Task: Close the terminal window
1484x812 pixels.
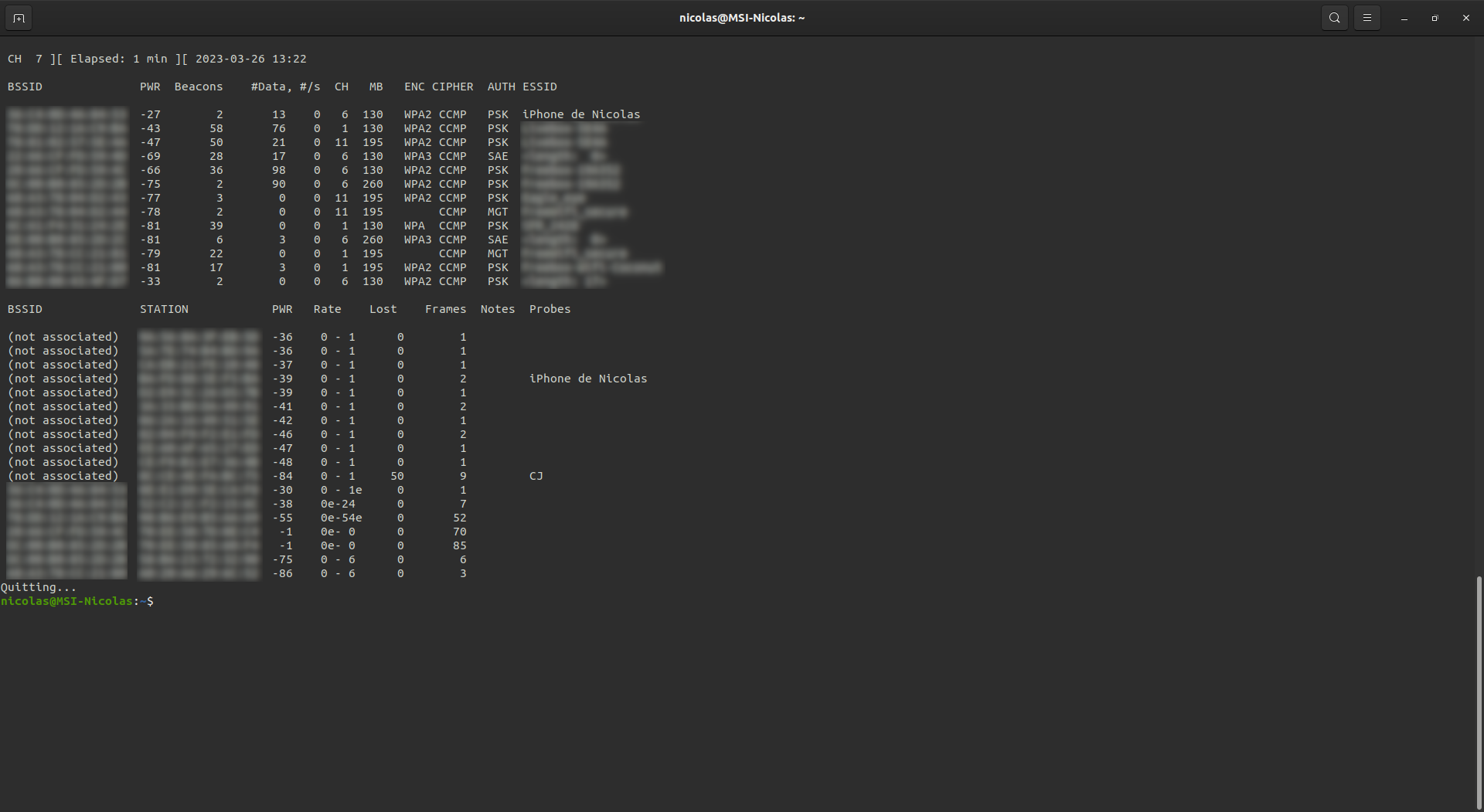Action: [1465, 18]
